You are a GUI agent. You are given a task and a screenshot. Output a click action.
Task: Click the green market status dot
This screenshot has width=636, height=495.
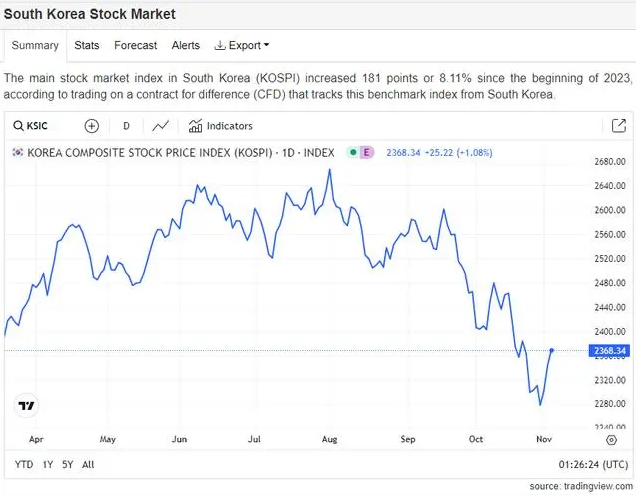(352, 153)
